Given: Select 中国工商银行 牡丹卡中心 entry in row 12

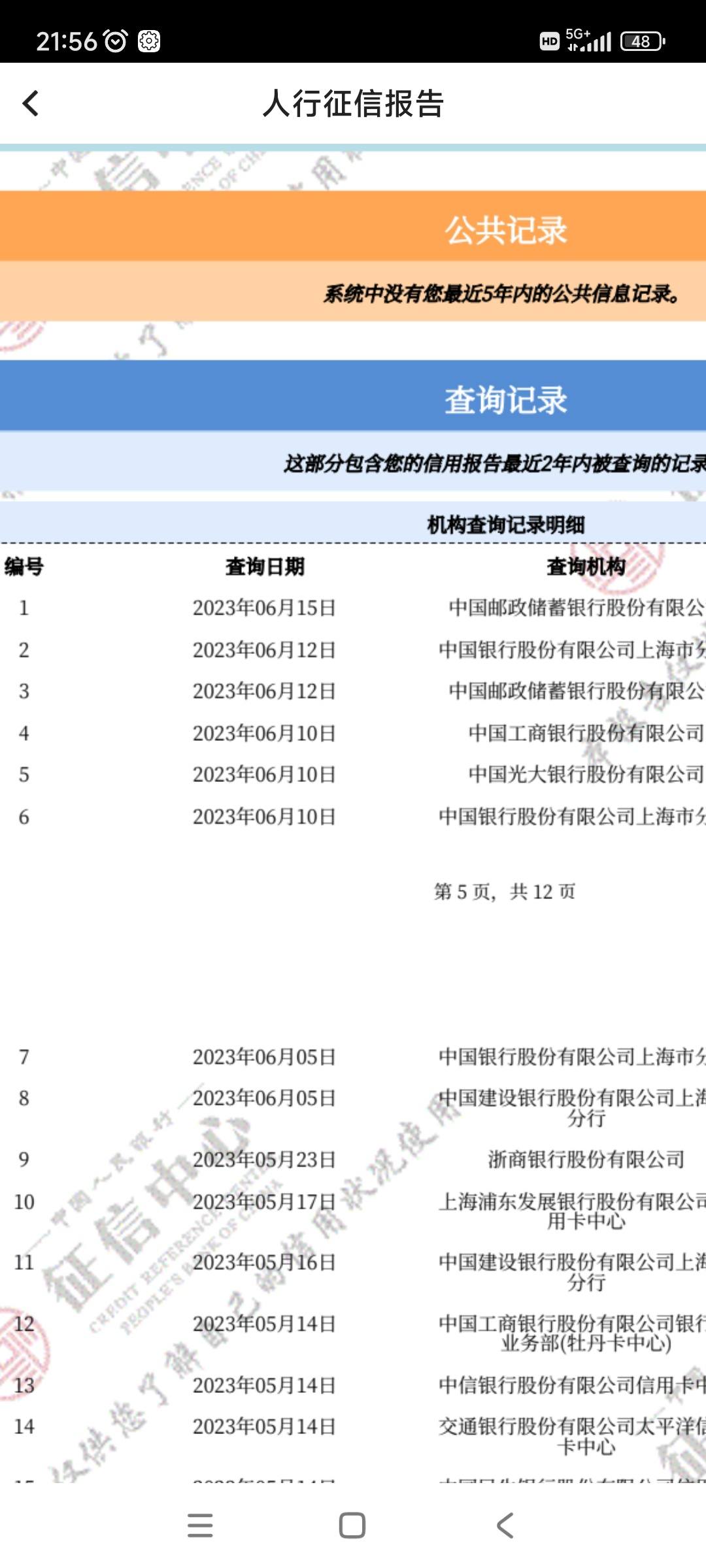Looking at the screenshot, I should pyautogui.click(x=573, y=1333).
